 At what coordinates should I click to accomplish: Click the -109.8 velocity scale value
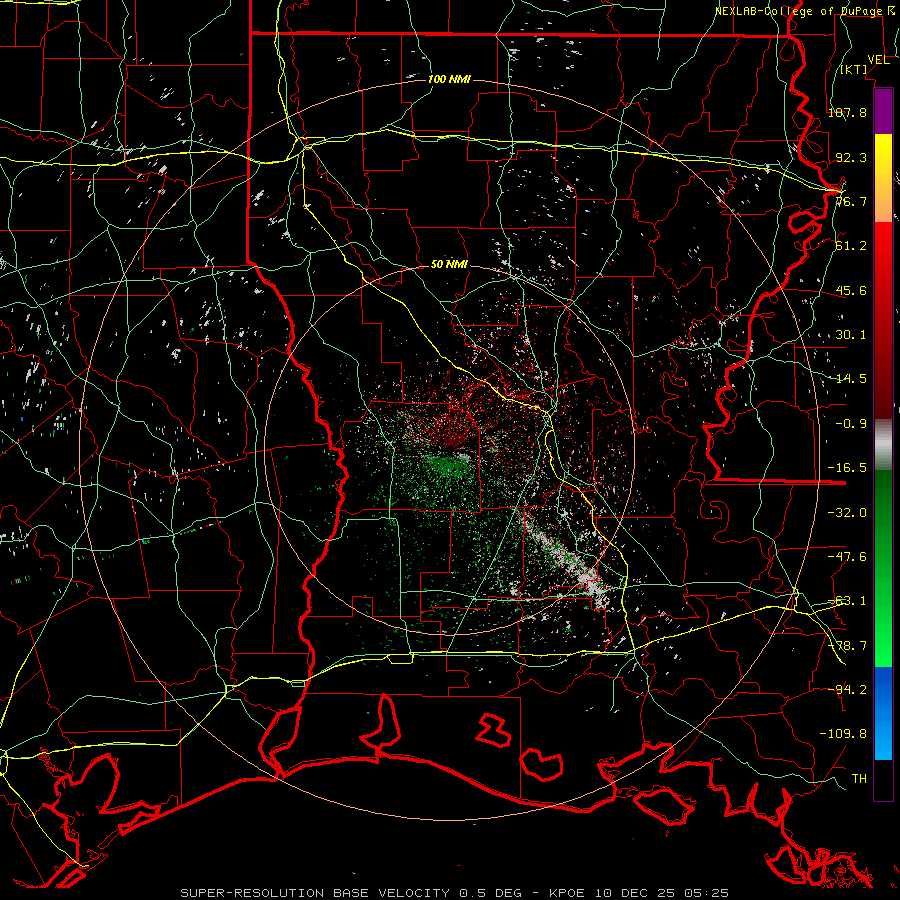(x=843, y=734)
